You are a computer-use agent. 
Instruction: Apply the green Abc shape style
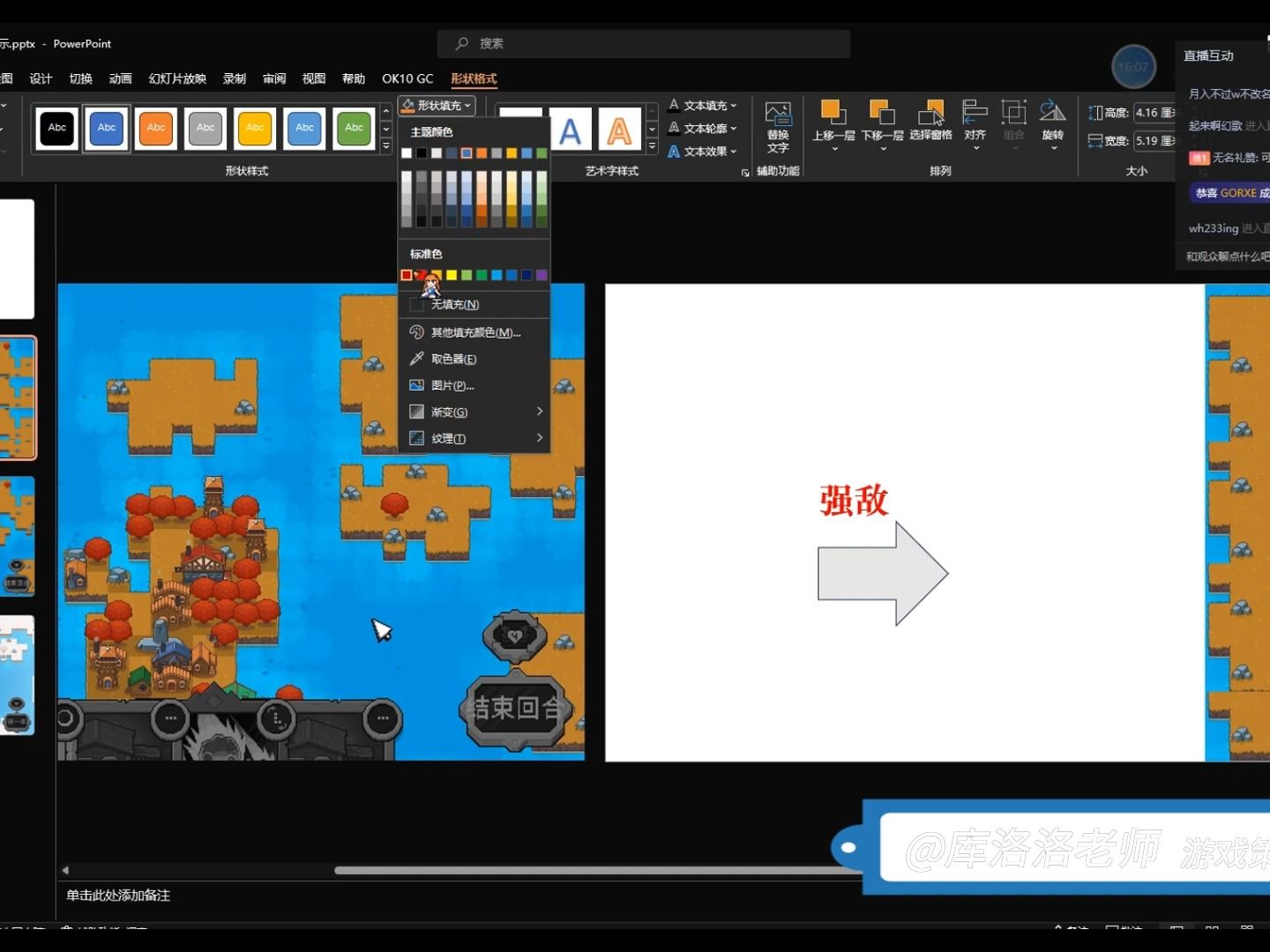(354, 128)
